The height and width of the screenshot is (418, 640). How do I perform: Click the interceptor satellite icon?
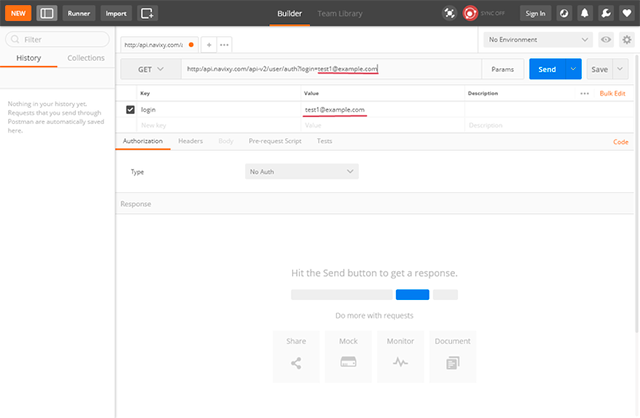[x=449, y=13]
